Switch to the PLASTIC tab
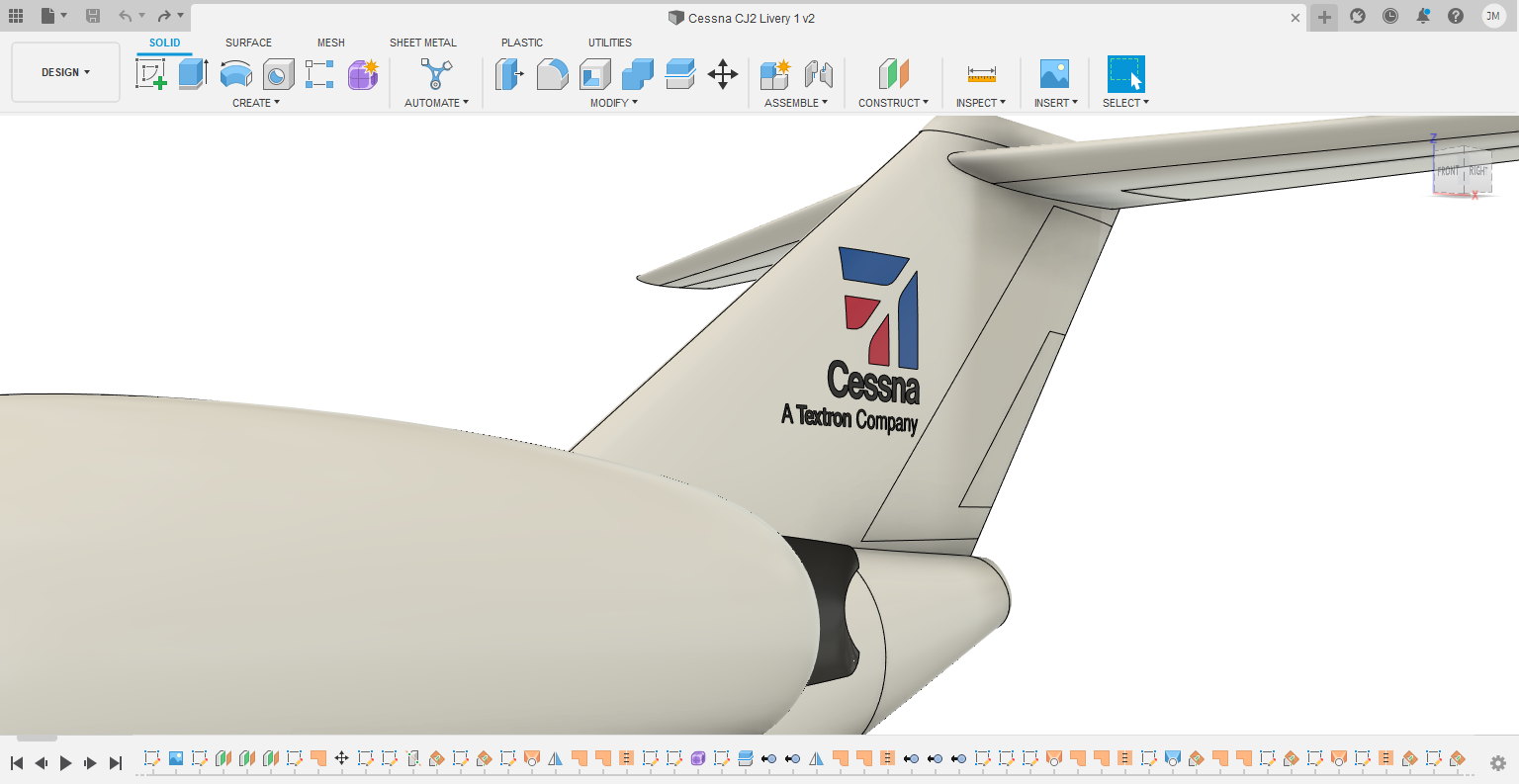Image resolution: width=1519 pixels, height=784 pixels. coord(522,43)
